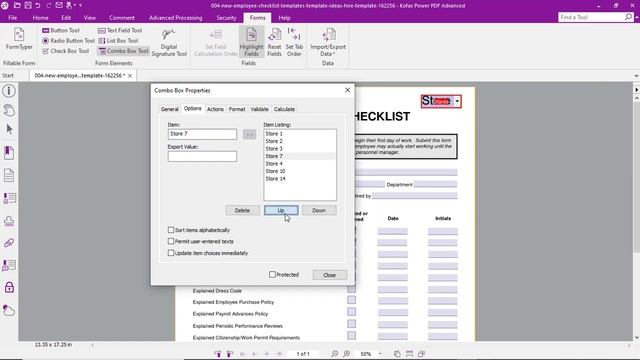Open the file folder icon in quick access
Image resolution: width=640 pixels, height=360 pixels.
click(17, 5)
